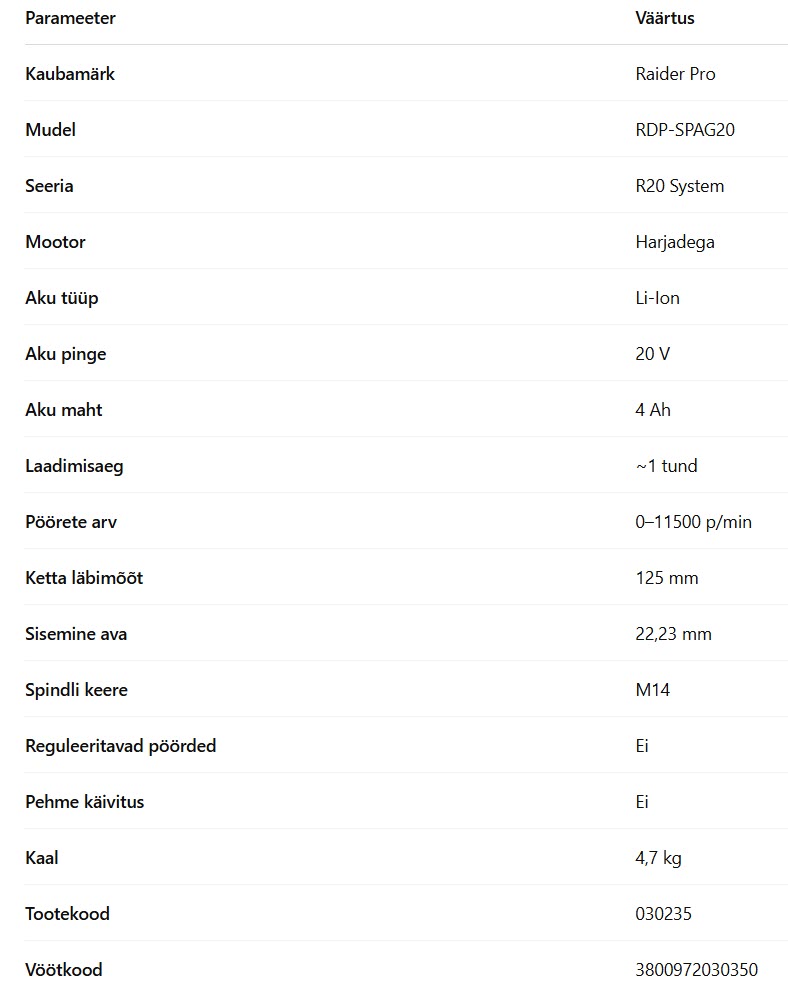Screen dimensions: 788x1004
Task: Click the Parameeter column header
Action: (x=70, y=18)
